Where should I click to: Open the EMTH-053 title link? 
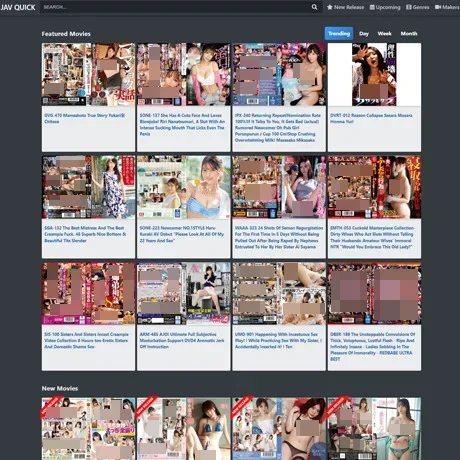click(x=373, y=237)
